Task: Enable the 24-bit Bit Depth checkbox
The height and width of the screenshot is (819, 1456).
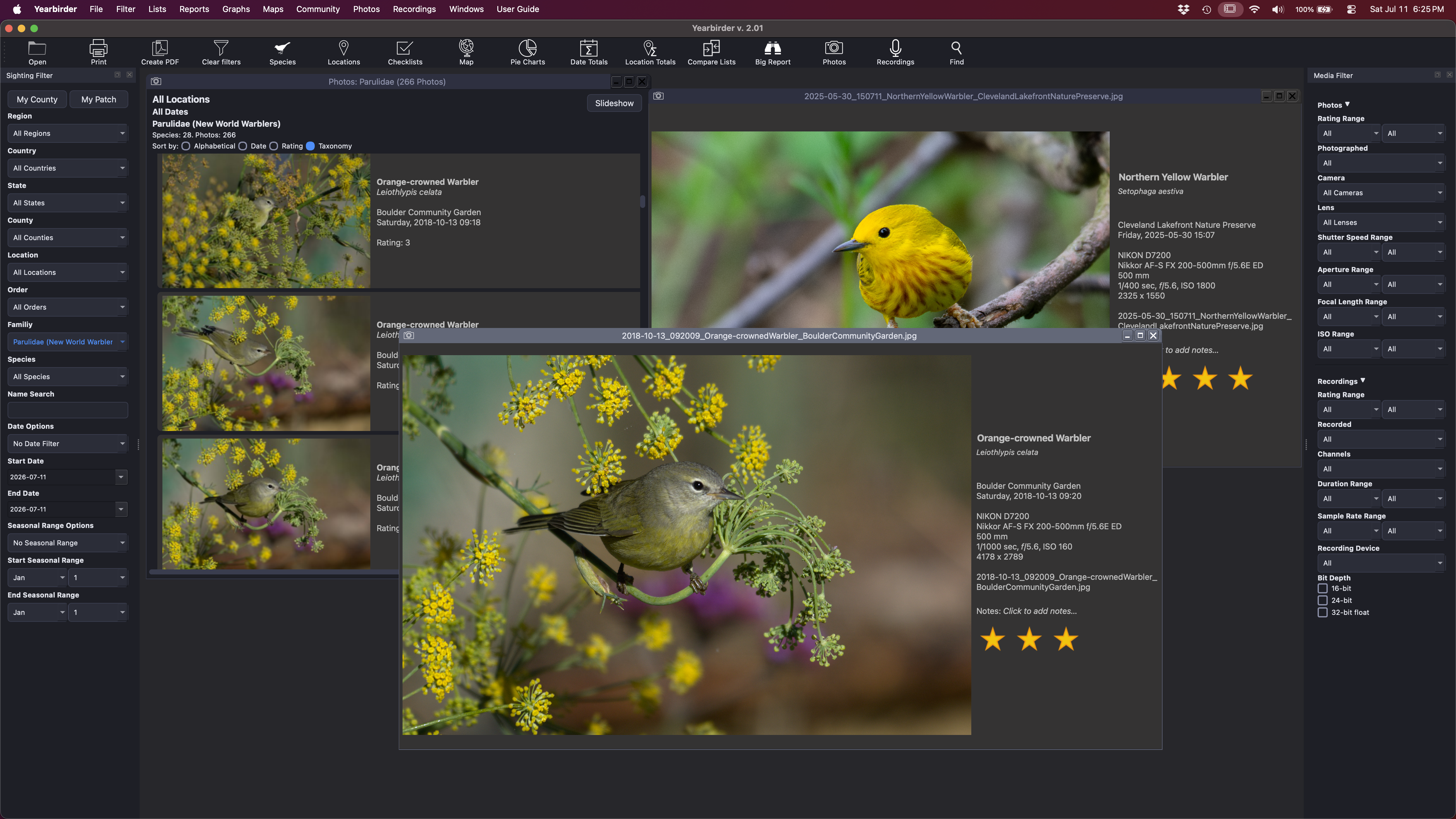Action: coord(1323,600)
